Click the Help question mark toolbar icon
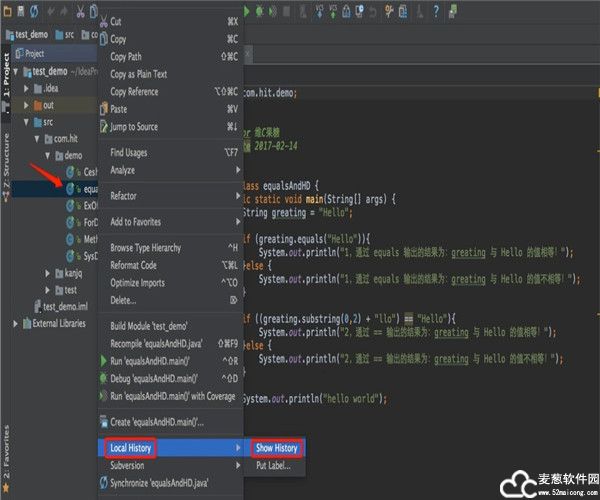The height and width of the screenshot is (500, 600). click(434, 10)
